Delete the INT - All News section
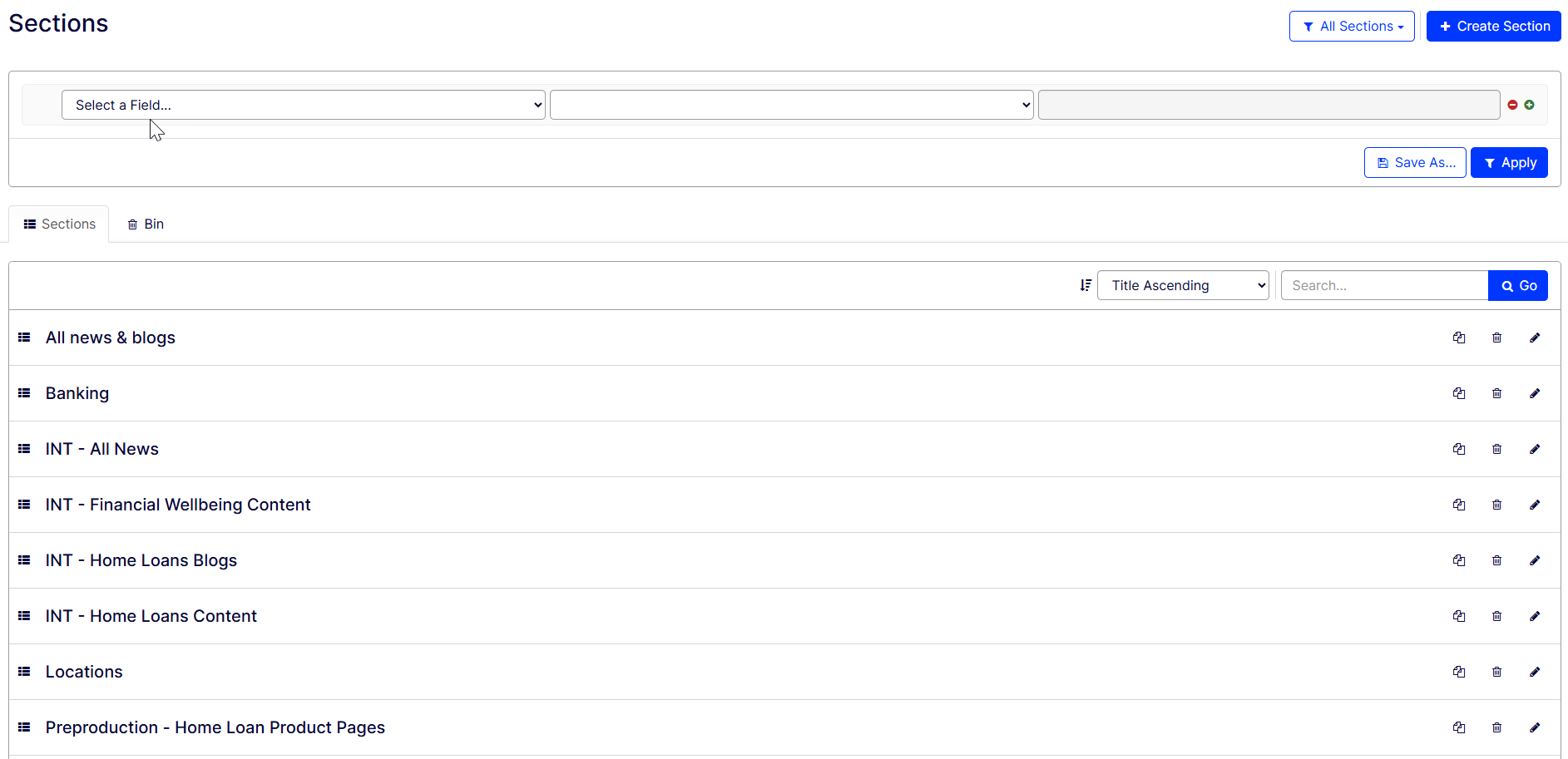Image resolution: width=1568 pixels, height=759 pixels. tap(1497, 449)
